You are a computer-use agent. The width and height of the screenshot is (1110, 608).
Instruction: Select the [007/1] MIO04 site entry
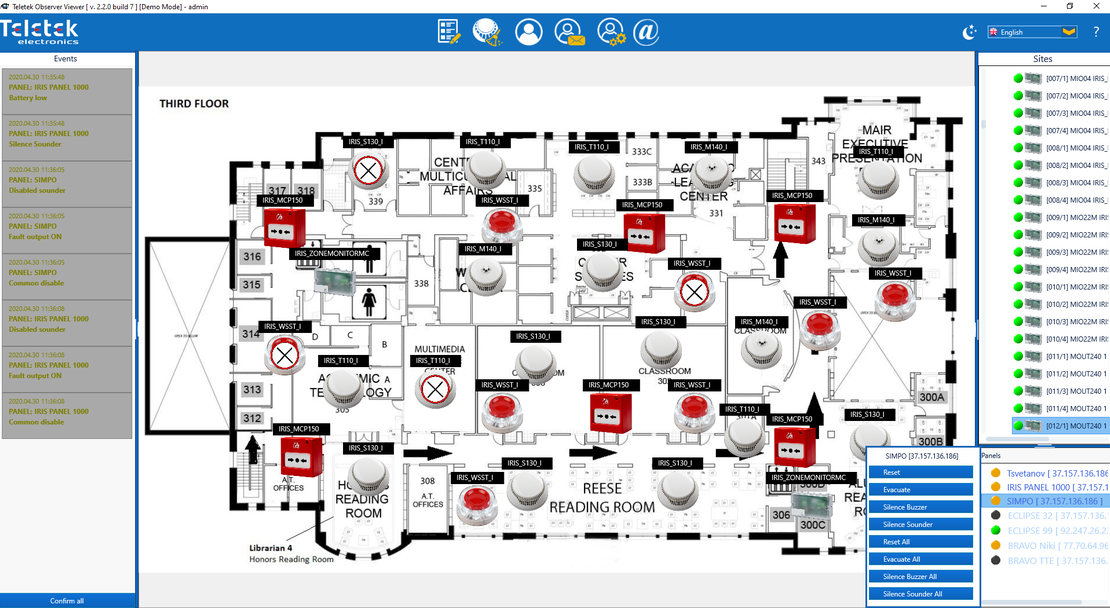[x=1060, y=79]
